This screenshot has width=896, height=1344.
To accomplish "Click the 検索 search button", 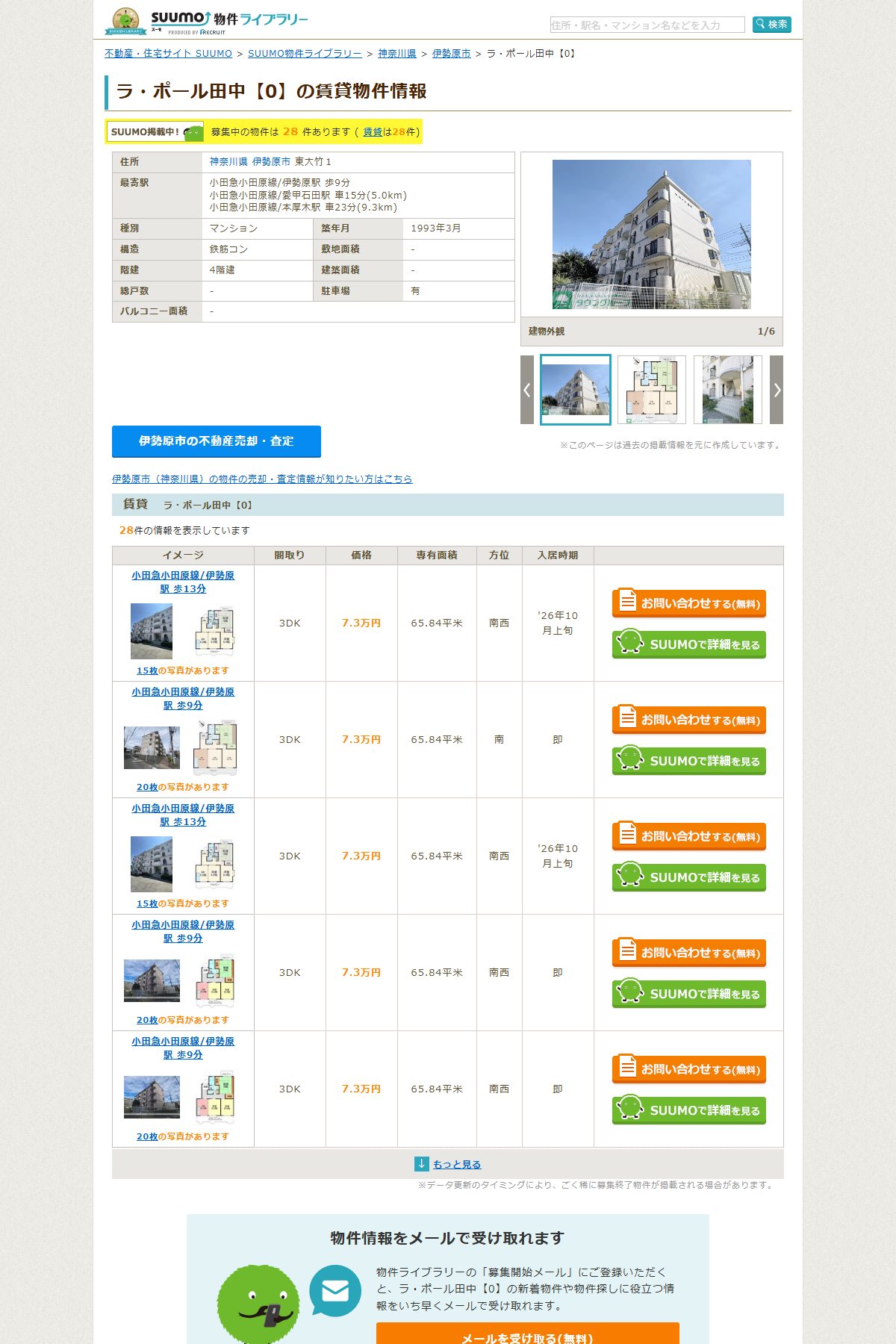I will point(771,25).
